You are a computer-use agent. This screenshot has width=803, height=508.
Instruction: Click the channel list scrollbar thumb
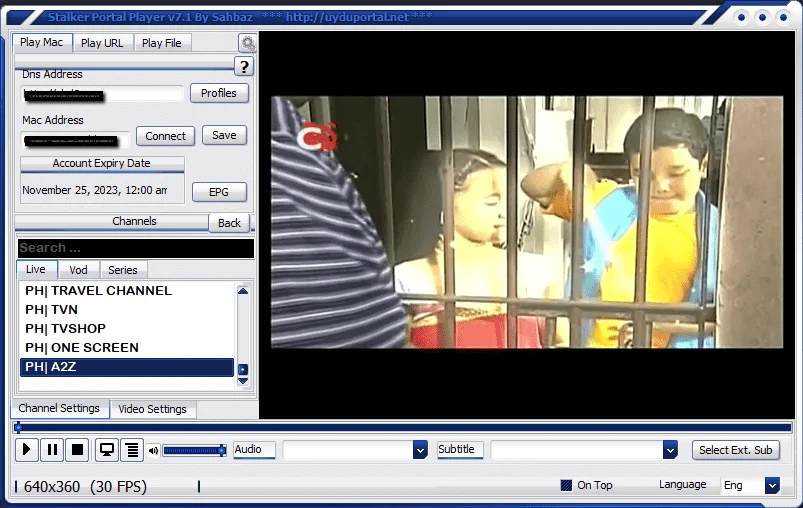tap(243, 369)
